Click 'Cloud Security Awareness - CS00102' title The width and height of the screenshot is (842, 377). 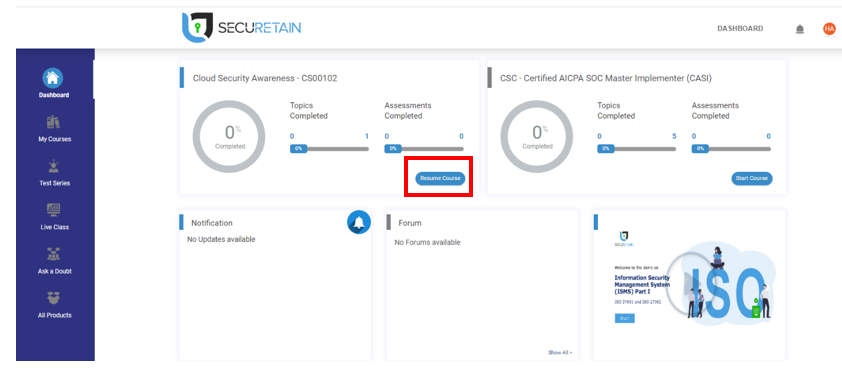pyautogui.click(x=265, y=78)
